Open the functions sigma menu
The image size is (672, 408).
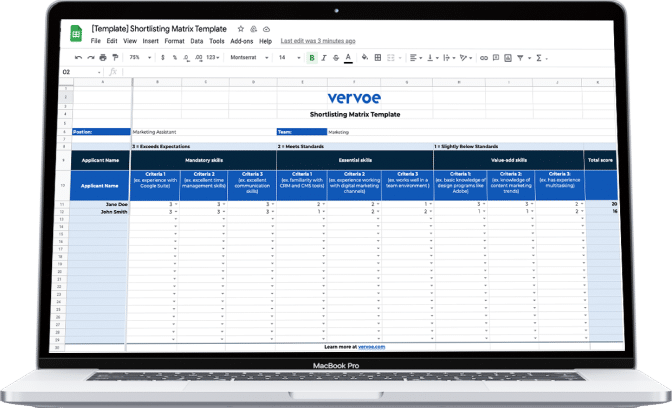point(539,58)
